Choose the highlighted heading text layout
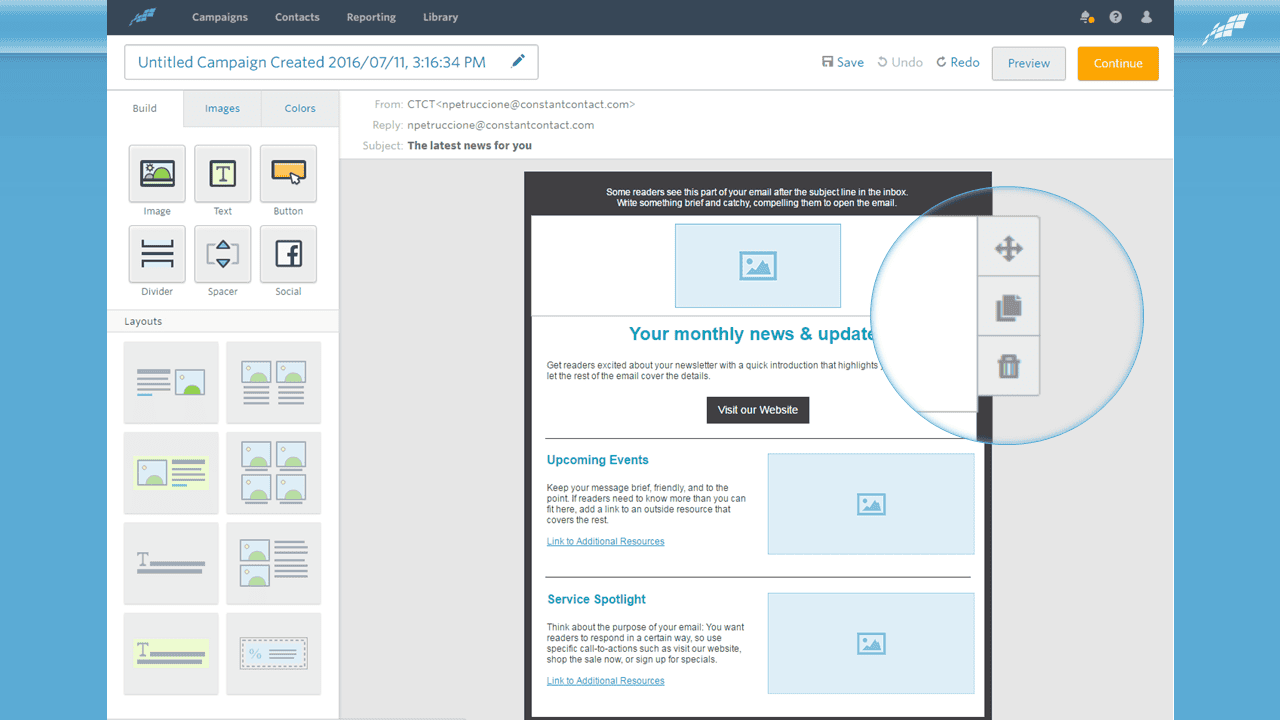Image resolution: width=1280 pixels, height=720 pixels. (171, 654)
